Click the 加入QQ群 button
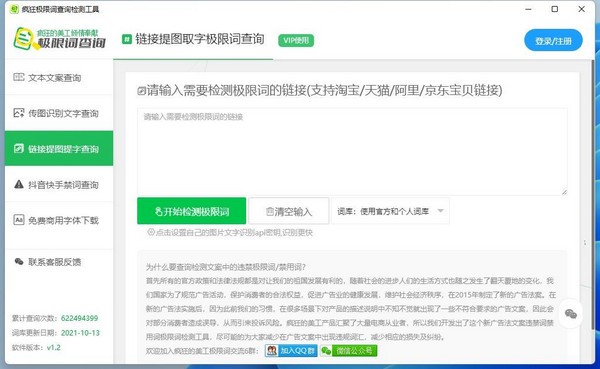Viewport: 600px width, 369px height. pyautogui.click(x=291, y=351)
